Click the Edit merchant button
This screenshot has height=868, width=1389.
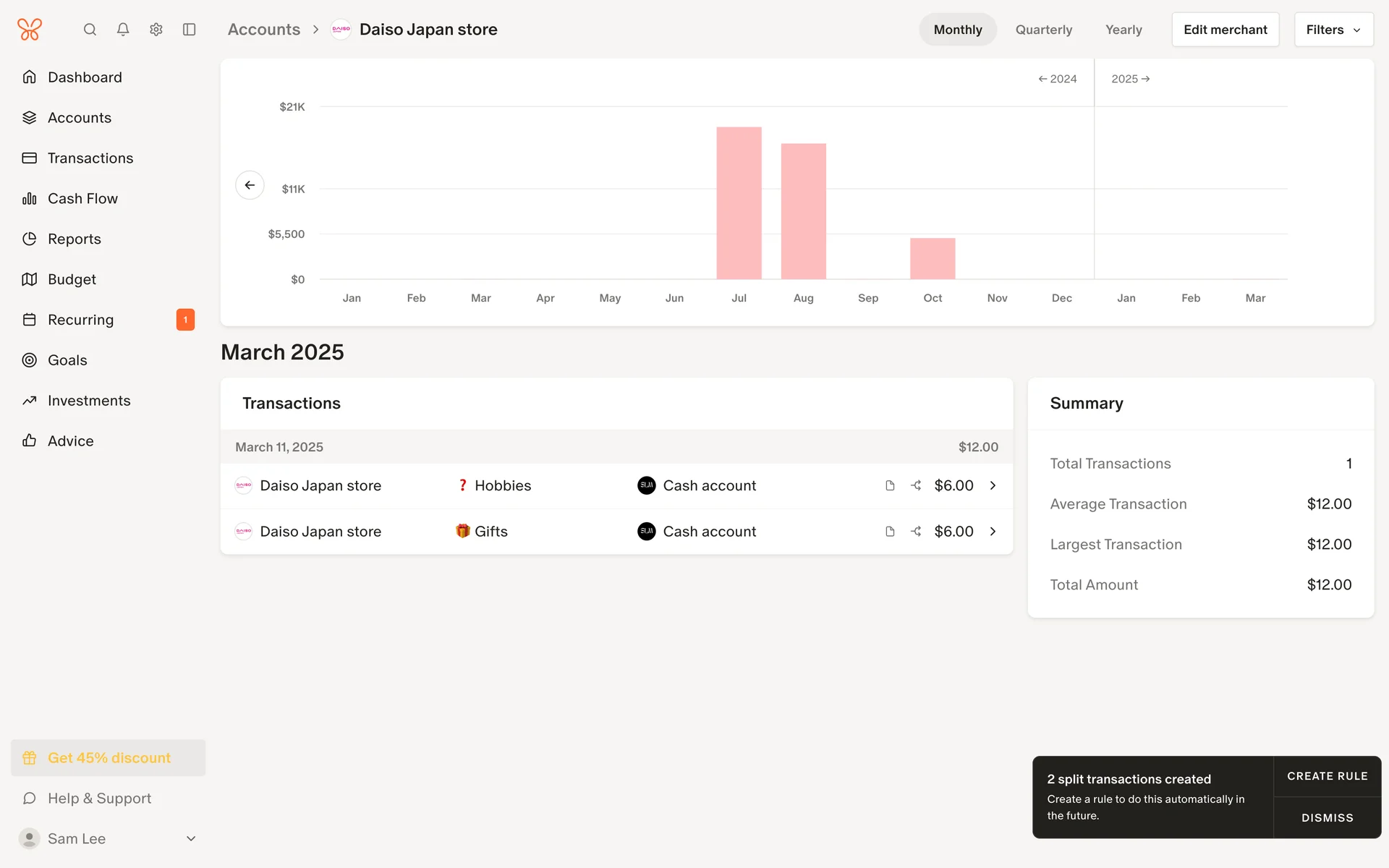click(1225, 30)
